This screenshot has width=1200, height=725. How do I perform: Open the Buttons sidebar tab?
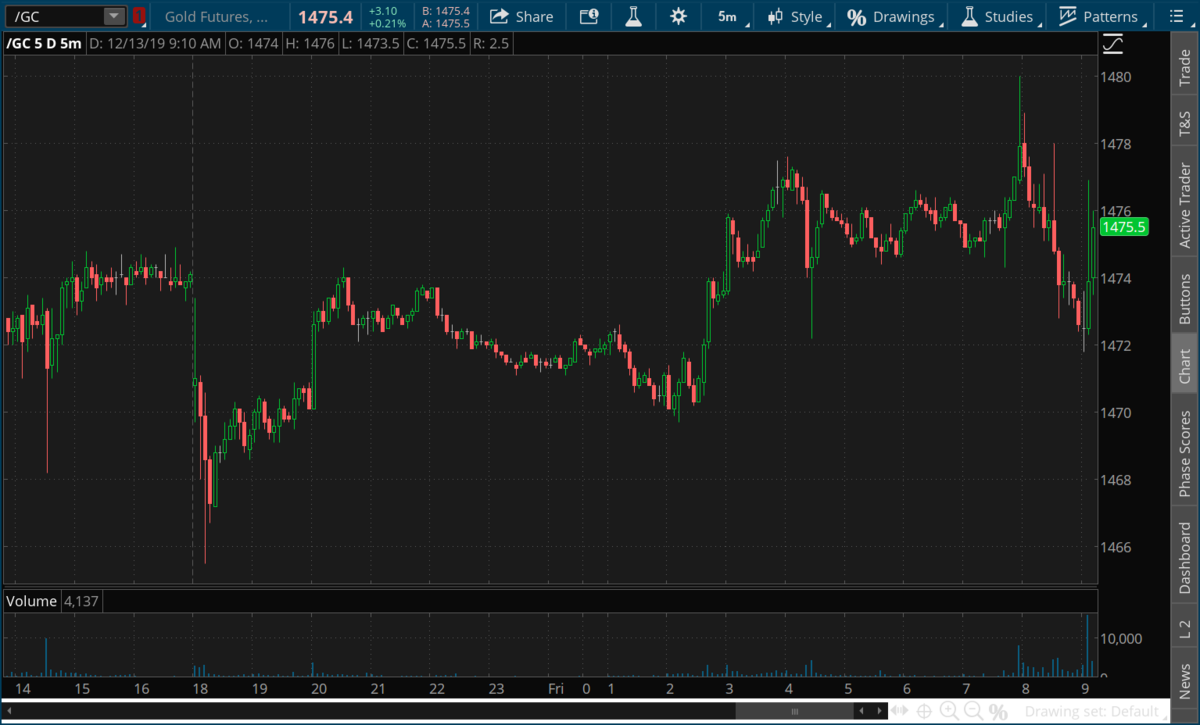pos(1184,297)
